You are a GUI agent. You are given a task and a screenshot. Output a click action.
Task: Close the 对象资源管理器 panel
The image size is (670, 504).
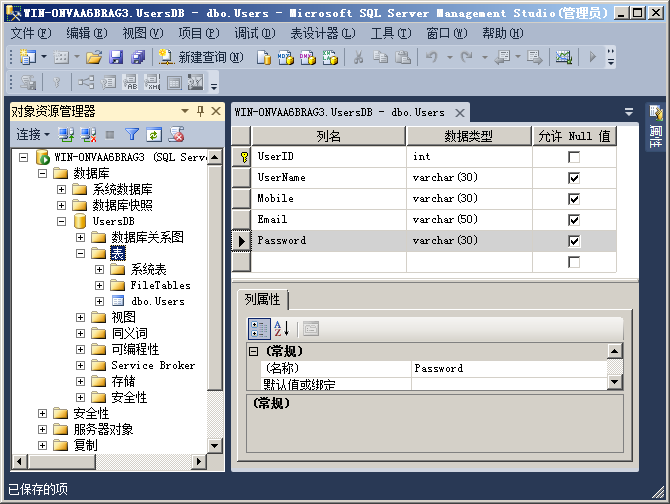point(216,111)
